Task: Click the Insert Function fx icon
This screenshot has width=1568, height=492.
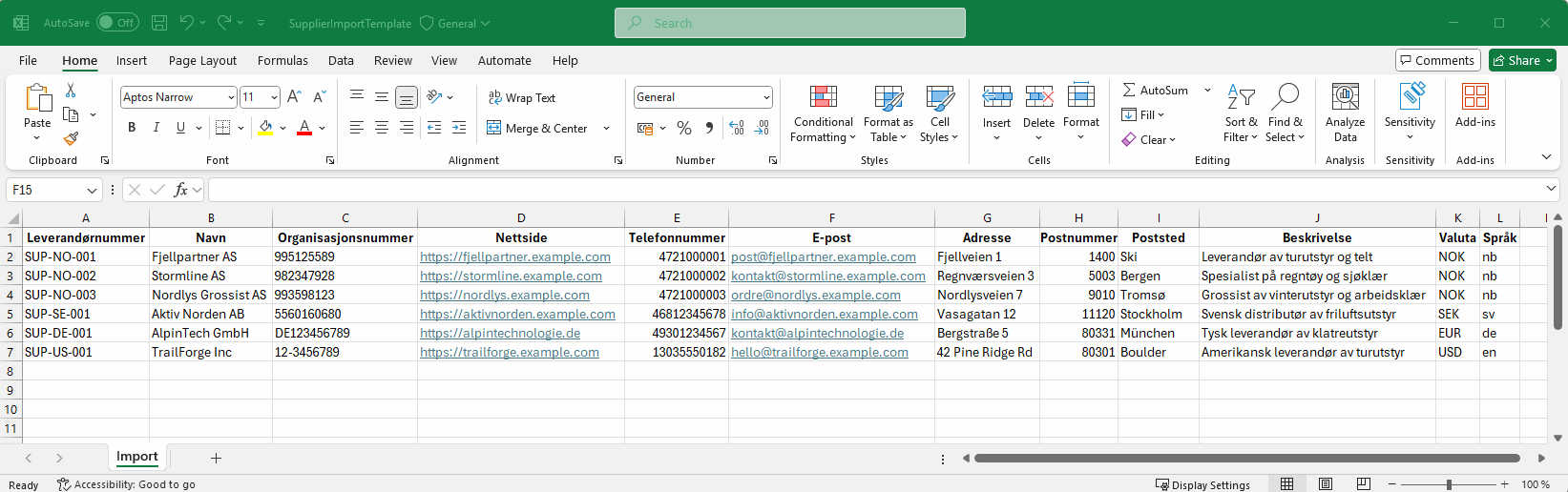Action: [180, 190]
